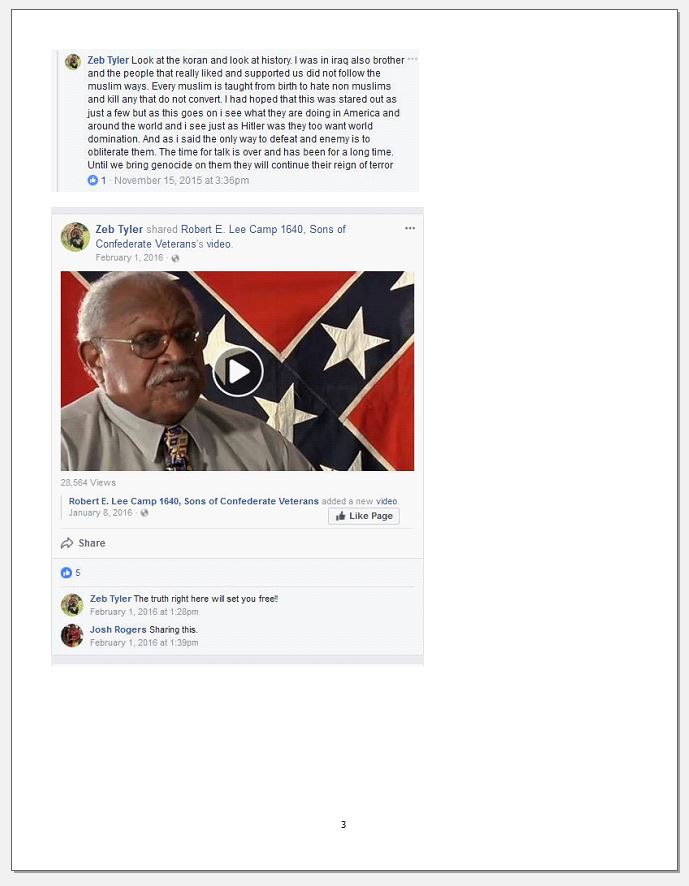The width and height of the screenshot is (689, 886).
Task: Click the Like Page button
Action: pos(363,516)
